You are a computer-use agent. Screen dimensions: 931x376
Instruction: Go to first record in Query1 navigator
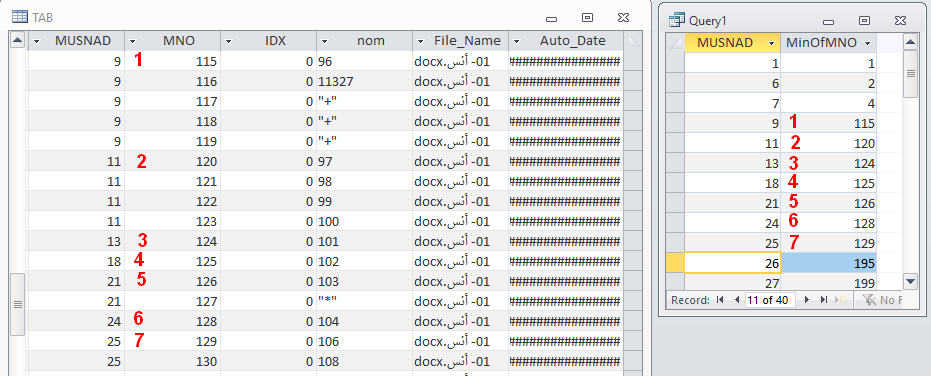coord(720,300)
